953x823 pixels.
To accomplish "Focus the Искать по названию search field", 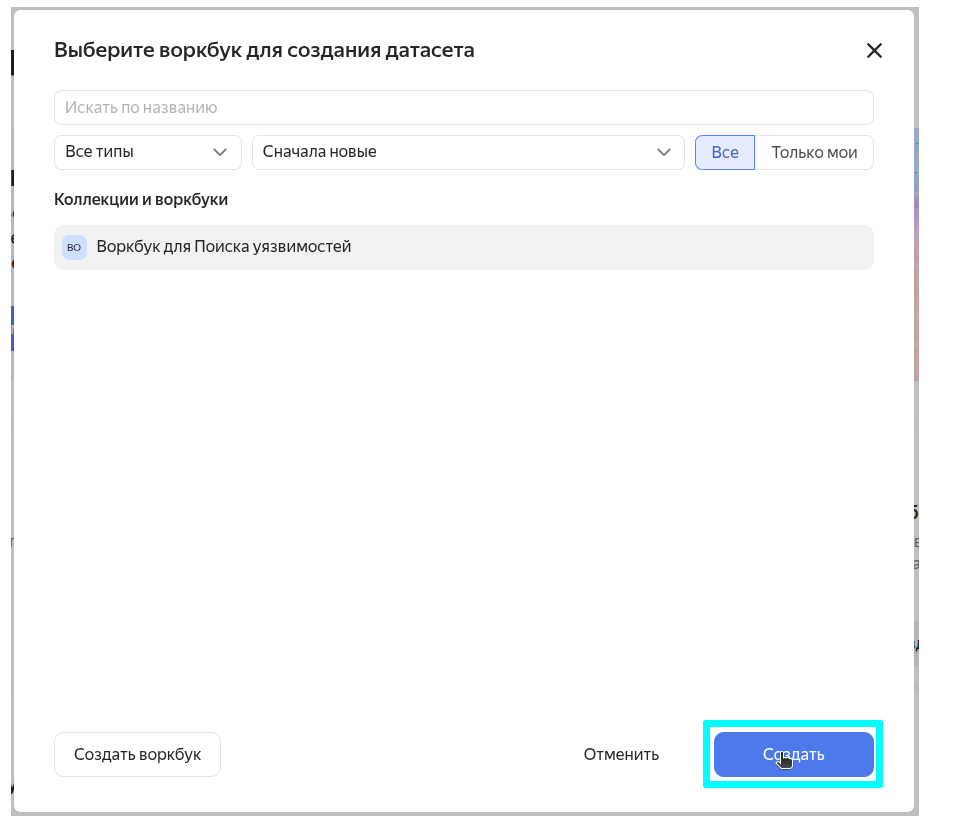I will [x=464, y=107].
